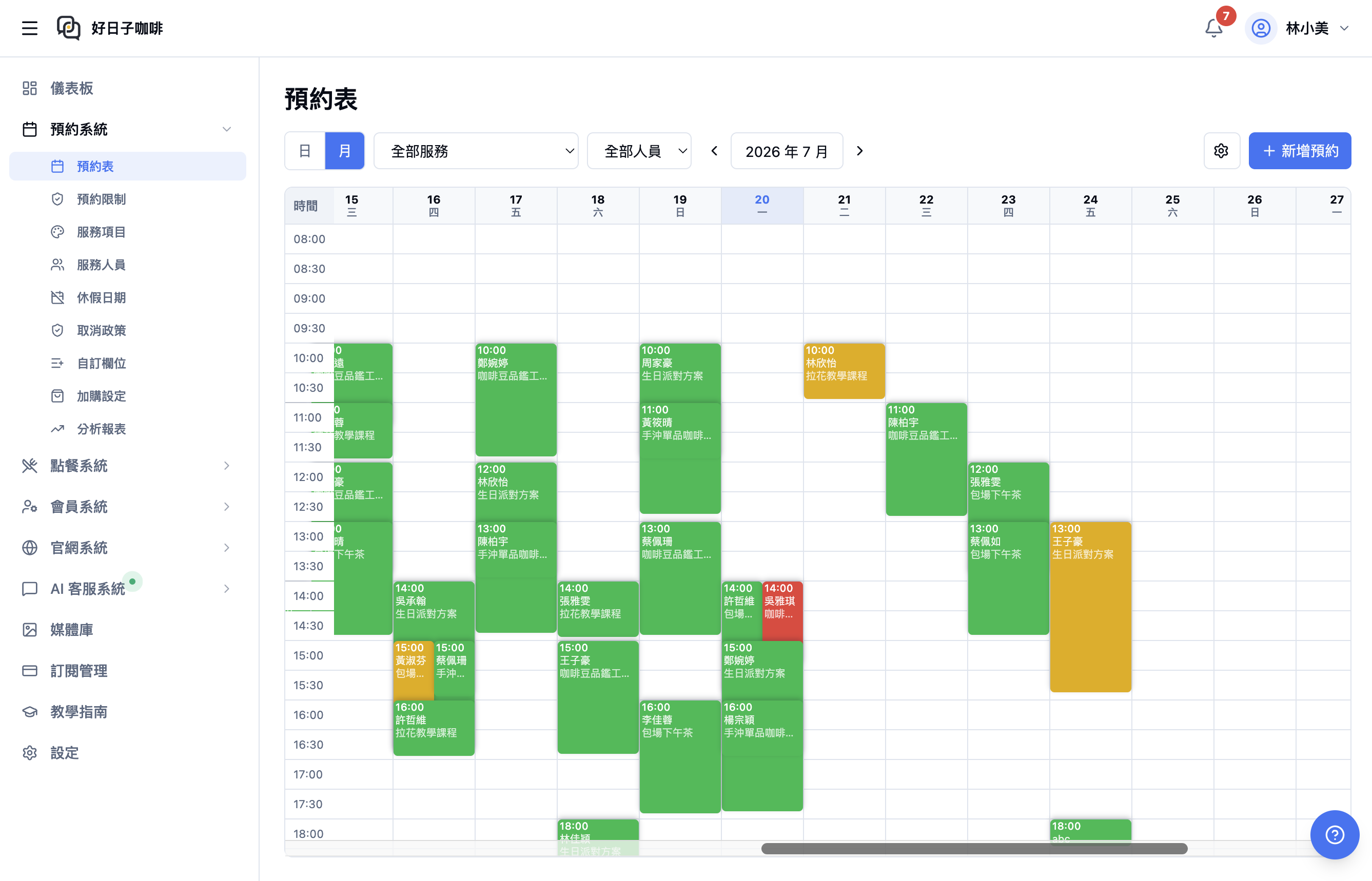
Task: Open 10:00 鄭婉婷 appointment on day 17
Action: point(516,399)
